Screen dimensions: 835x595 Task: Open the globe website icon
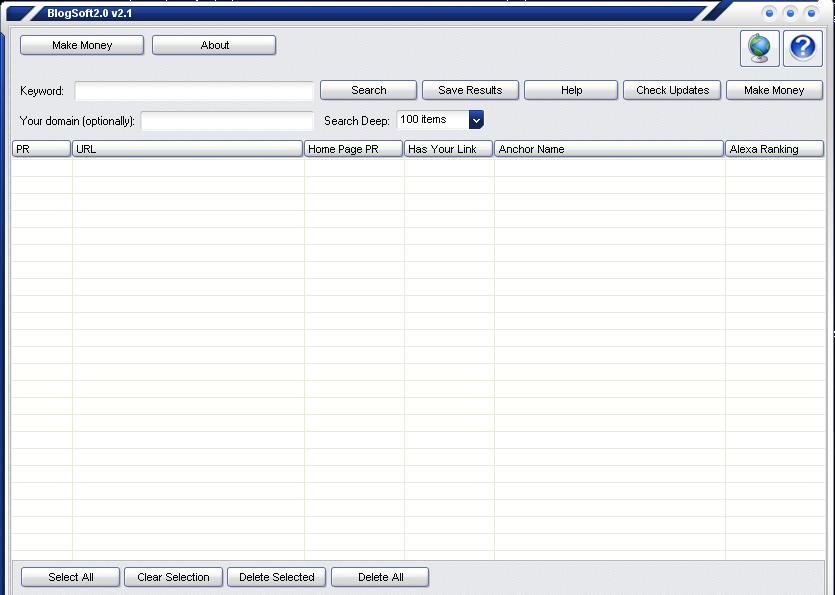pyautogui.click(x=759, y=48)
